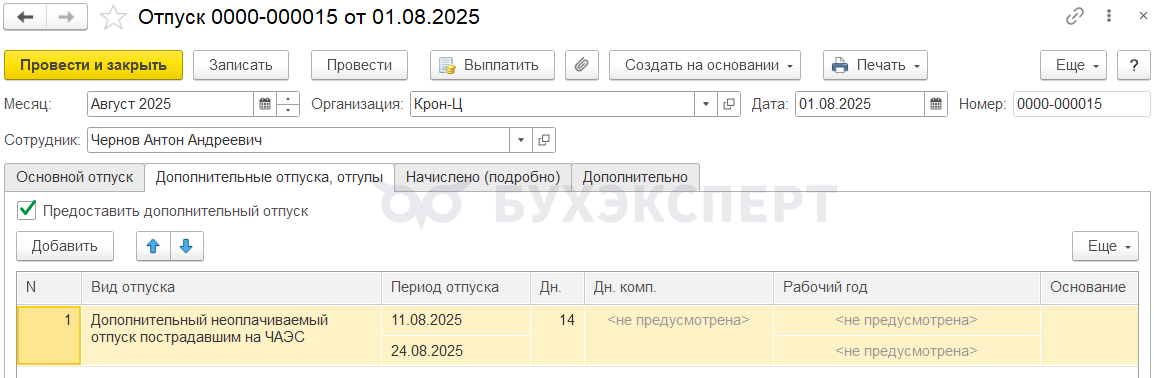Expand the Сотрудник dropdown list
Screen dimensions: 1154x378
pyautogui.click(x=521, y=140)
